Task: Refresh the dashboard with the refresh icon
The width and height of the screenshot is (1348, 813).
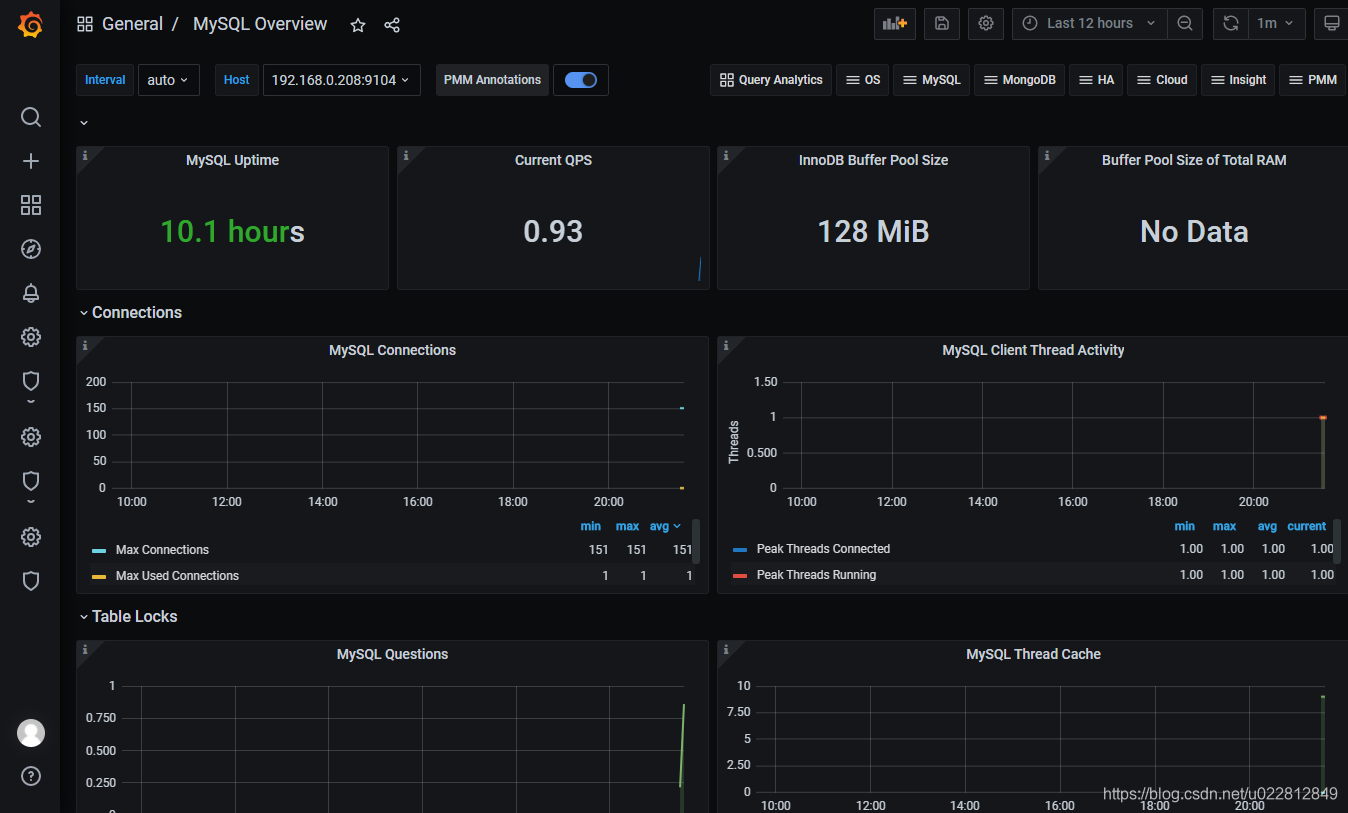Action: tap(1231, 23)
